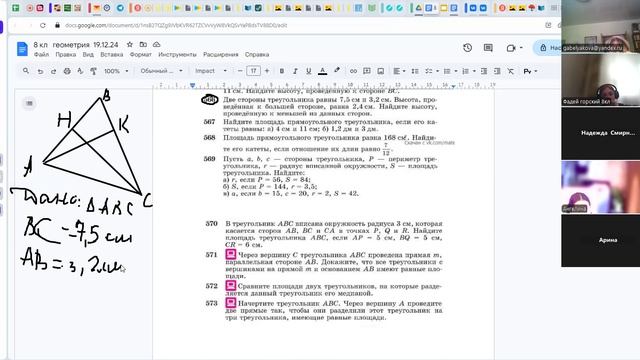The image size is (640, 360).
Task: Open version history clock icon
Action: coord(468,48)
